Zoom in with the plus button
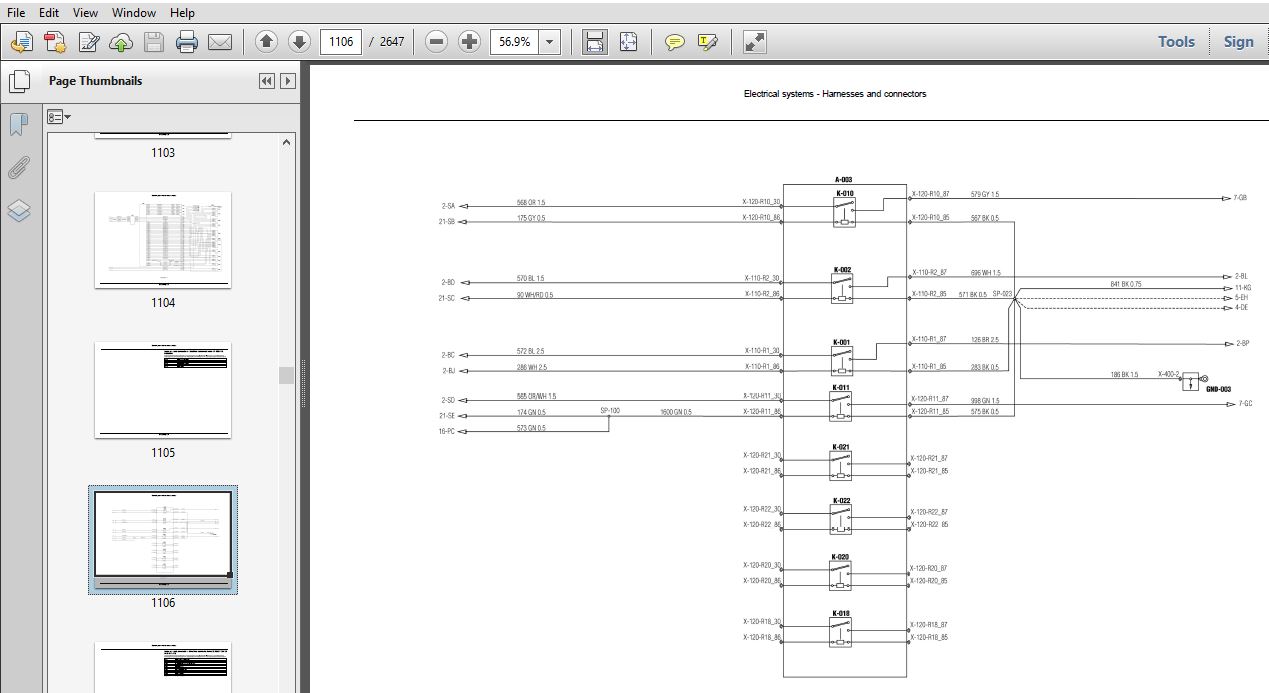 [x=470, y=42]
